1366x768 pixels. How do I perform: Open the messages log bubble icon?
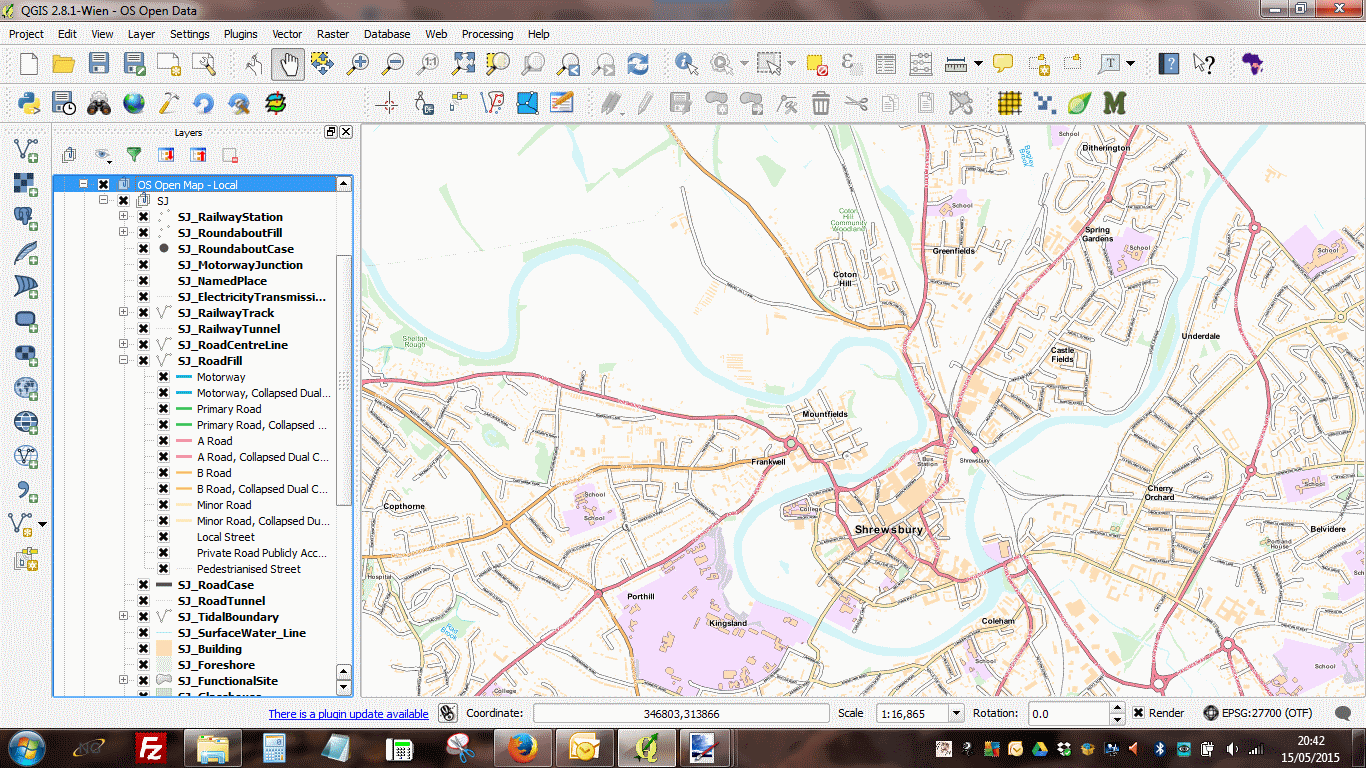1343,713
